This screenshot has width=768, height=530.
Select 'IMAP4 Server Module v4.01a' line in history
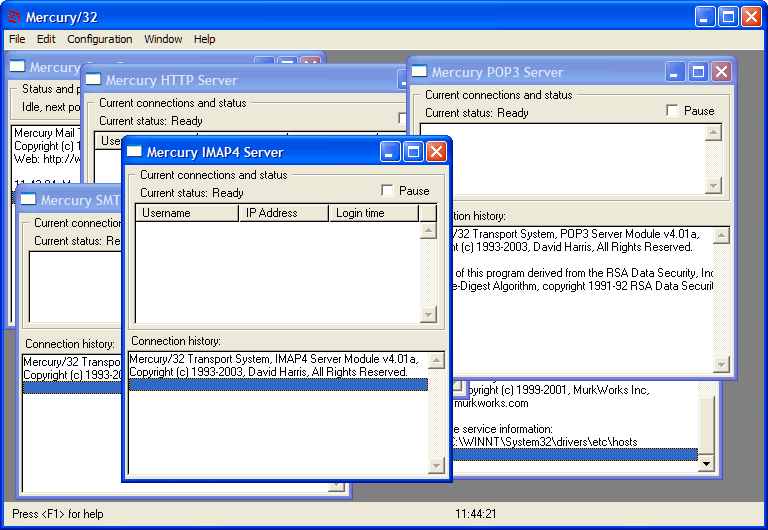point(278,359)
